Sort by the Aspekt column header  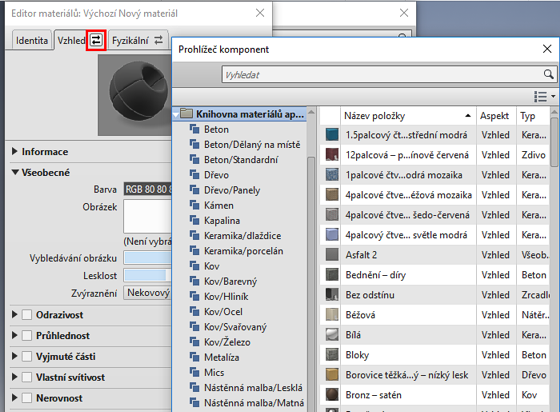(x=496, y=116)
